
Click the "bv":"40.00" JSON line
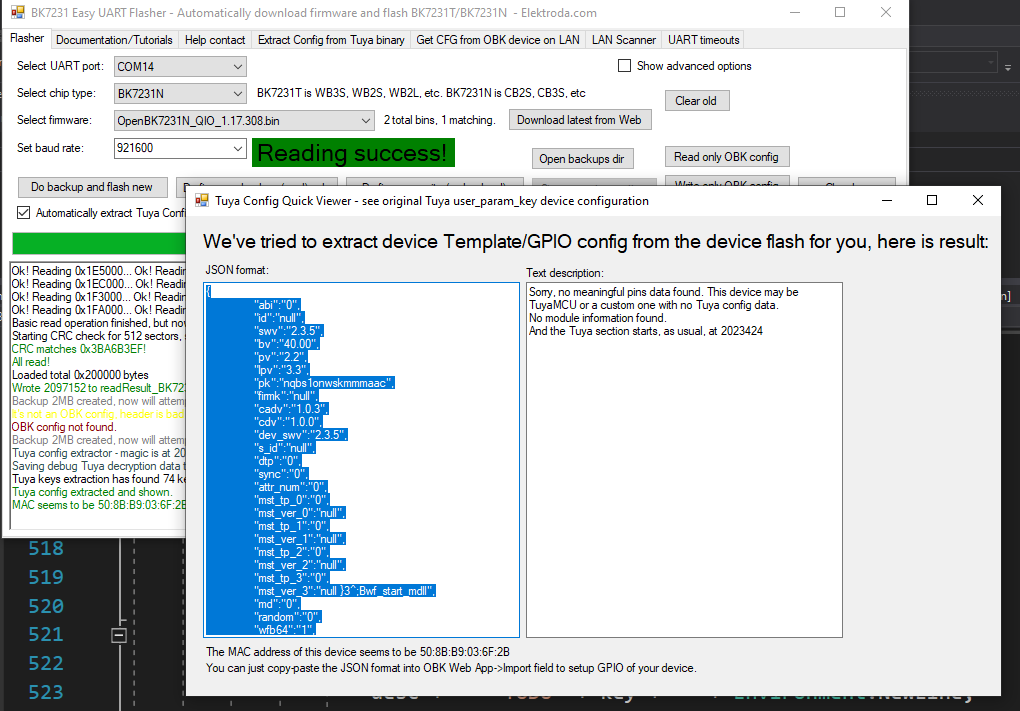pos(286,344)
